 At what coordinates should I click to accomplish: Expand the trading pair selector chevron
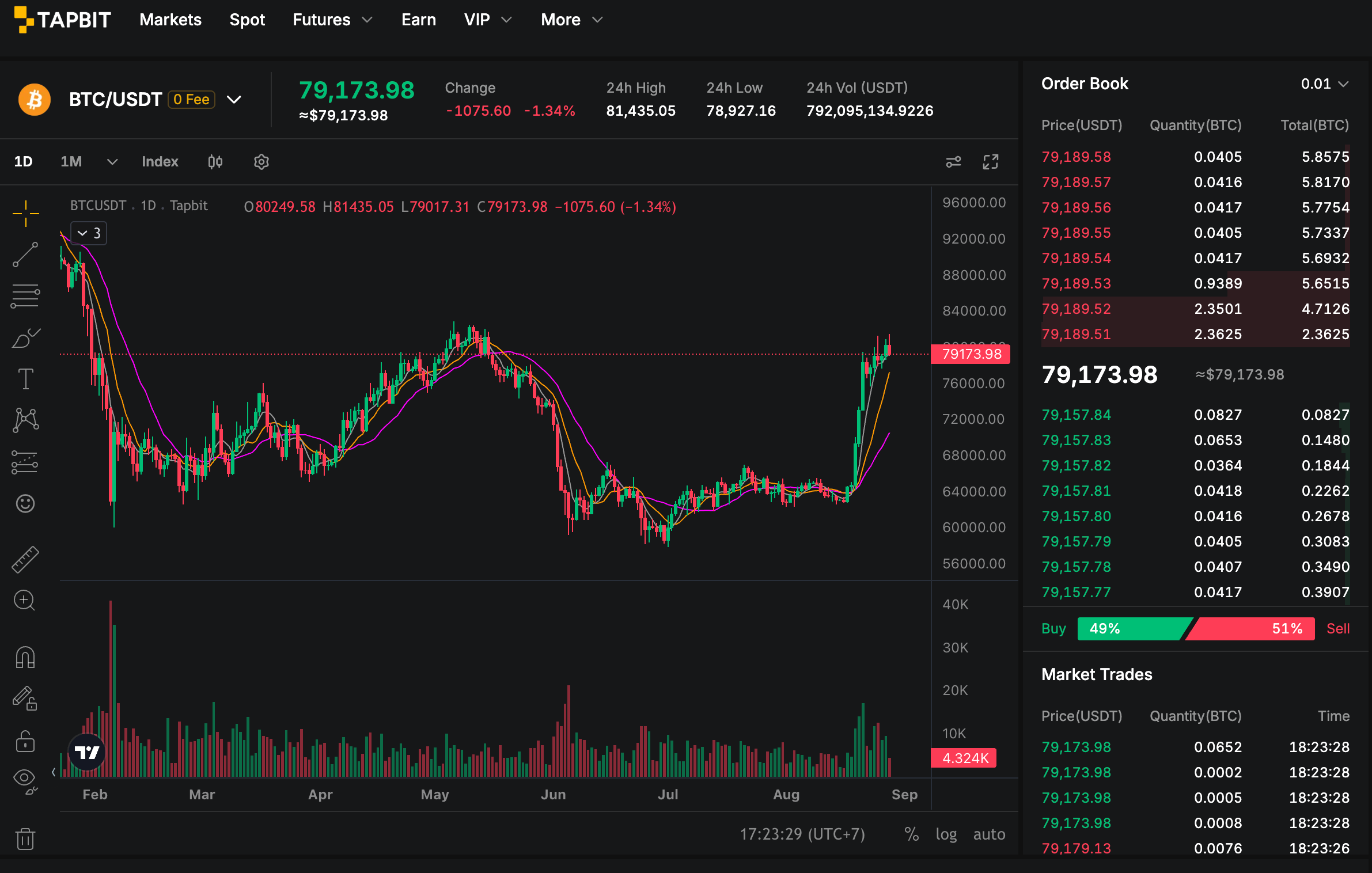pos(234,100)
